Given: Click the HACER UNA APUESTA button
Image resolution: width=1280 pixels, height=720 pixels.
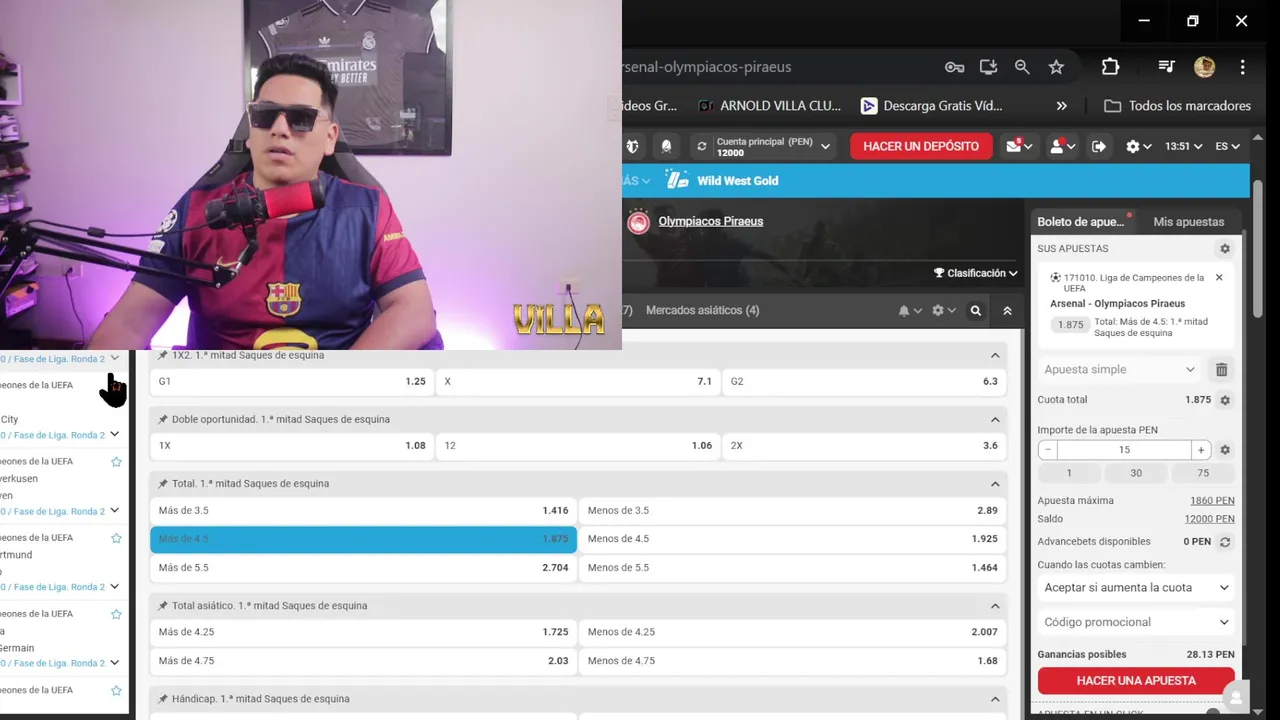Looking at the screenshot, I should point(1136,681).
